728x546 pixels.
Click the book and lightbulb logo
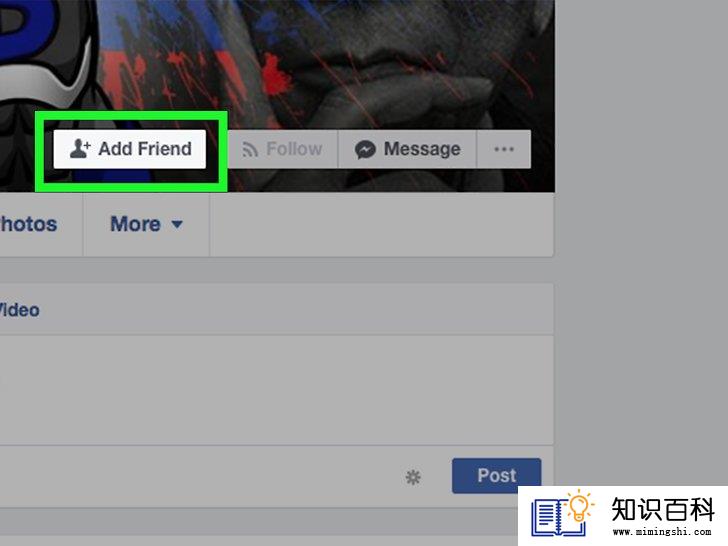(562, 514)
